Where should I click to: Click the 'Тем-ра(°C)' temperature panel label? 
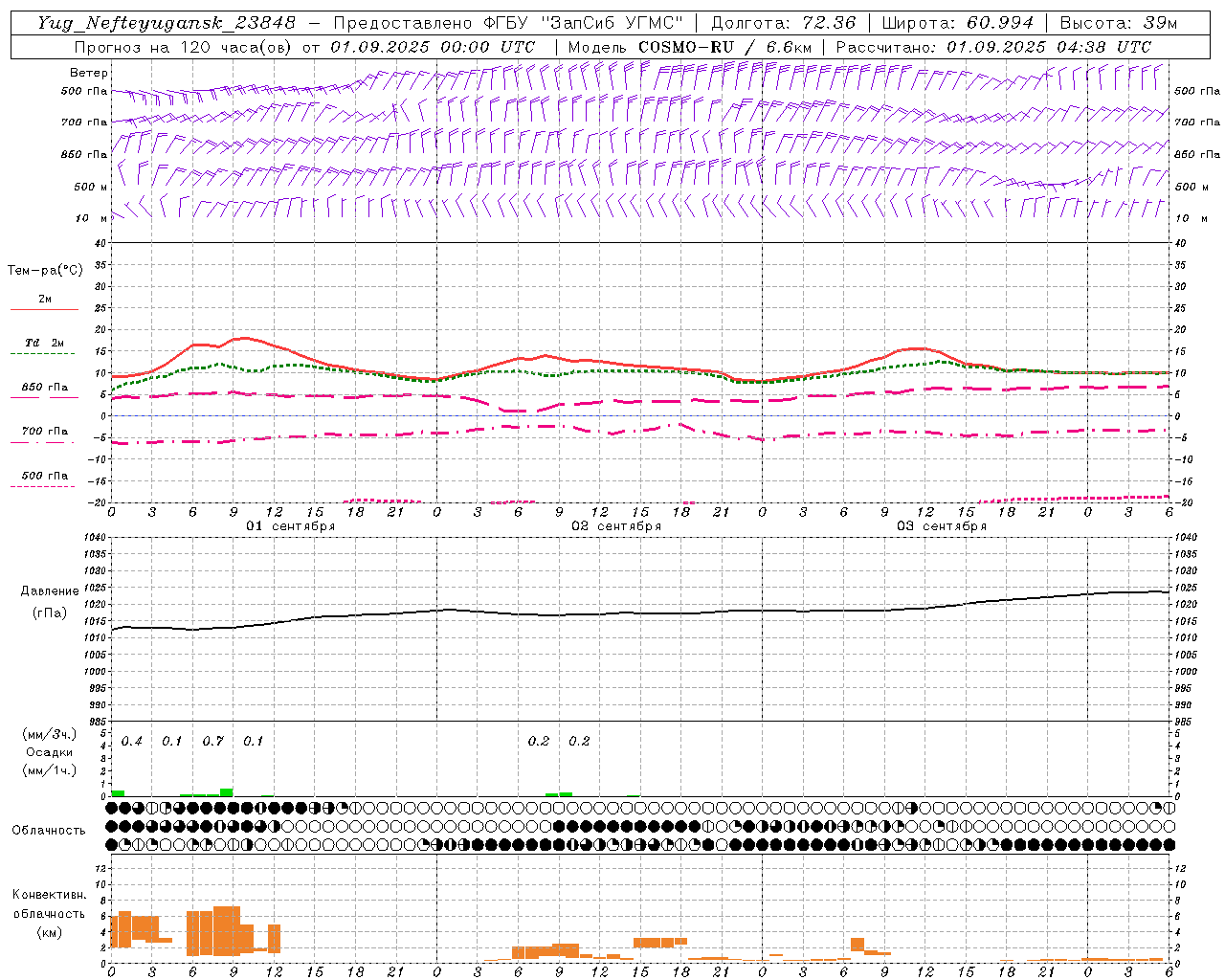pos(45,271)
